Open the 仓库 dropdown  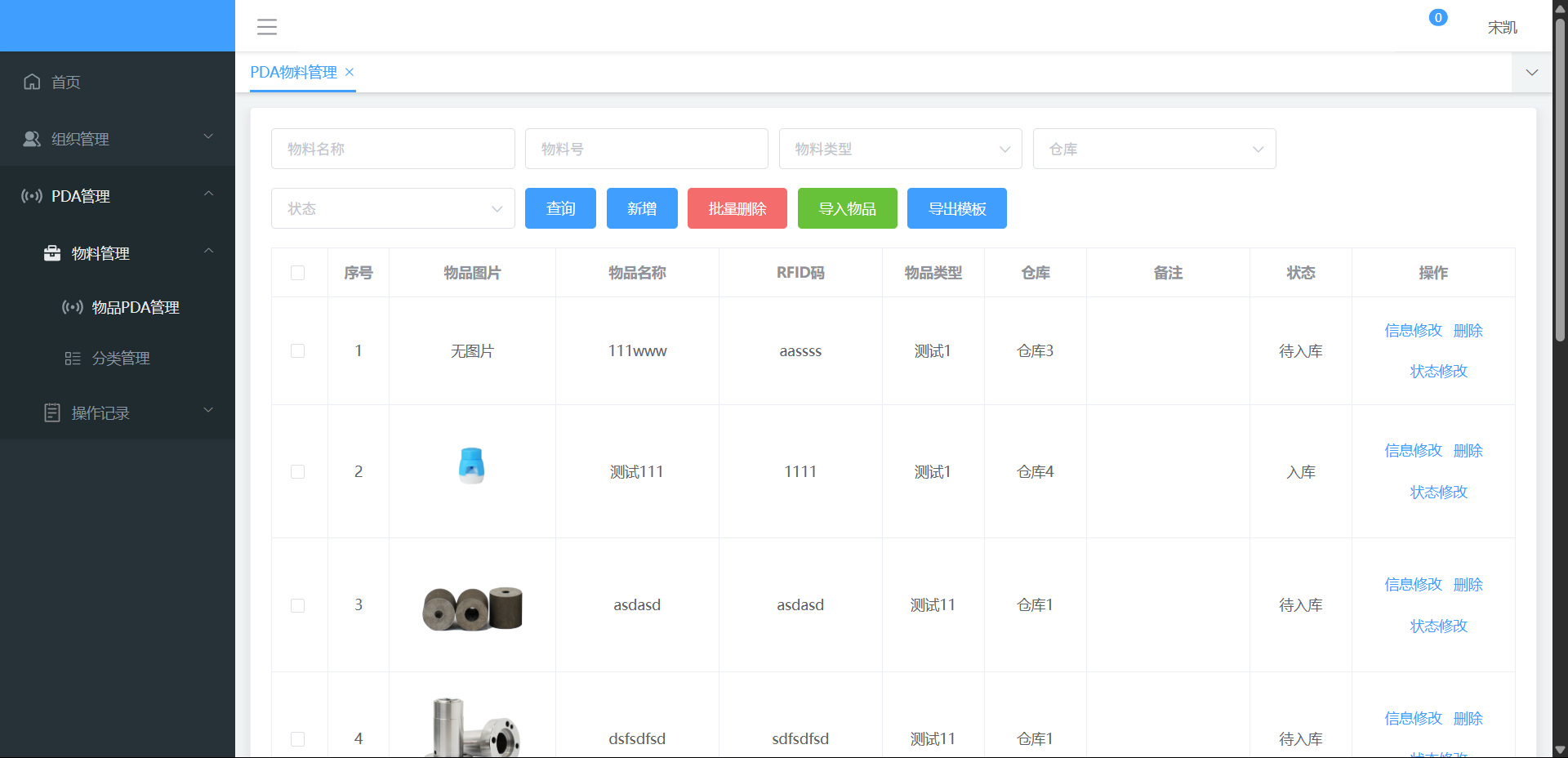1155,149
